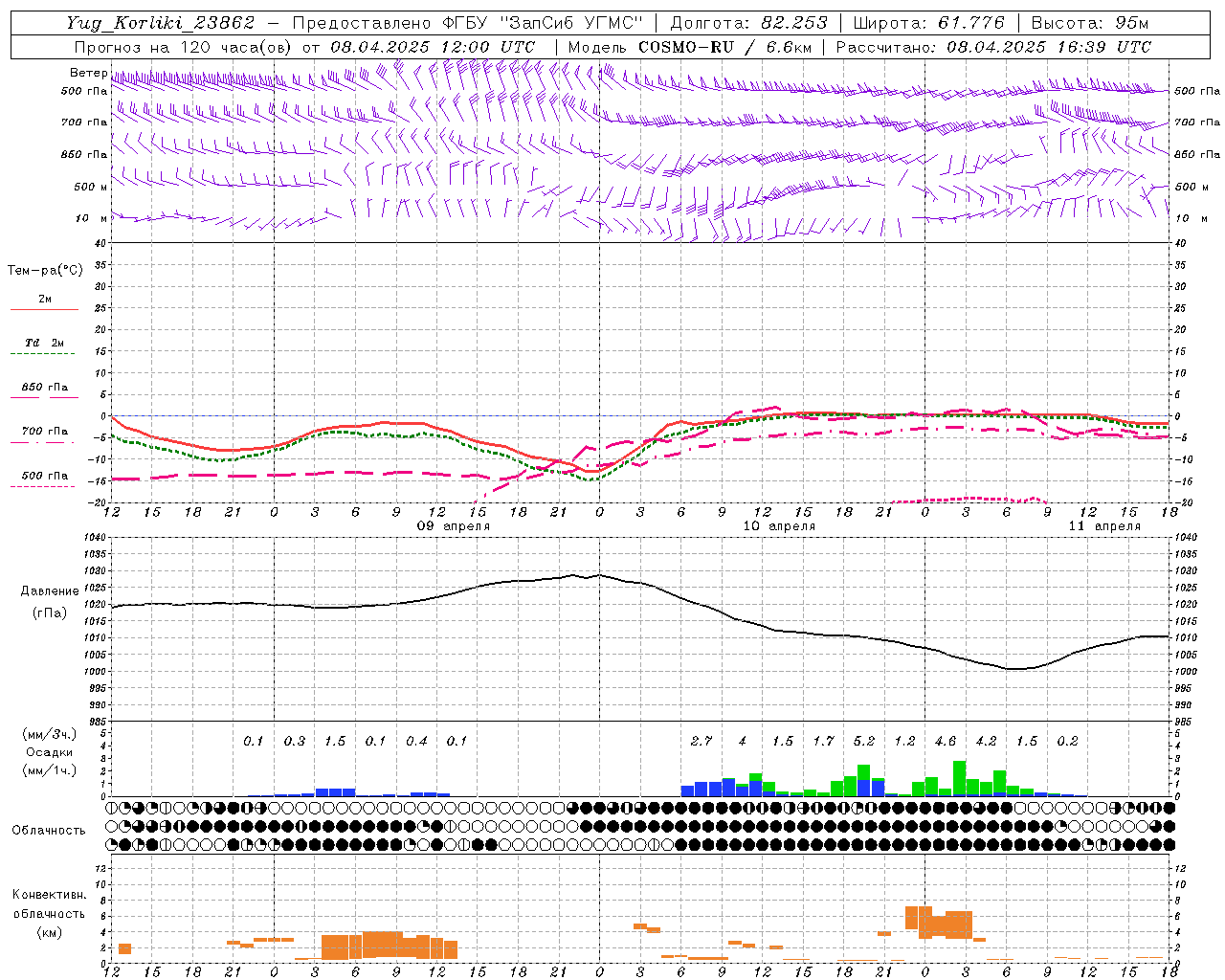Click the Осадки precipitation label
1225x980 pixels.
(x=50, y=752)
